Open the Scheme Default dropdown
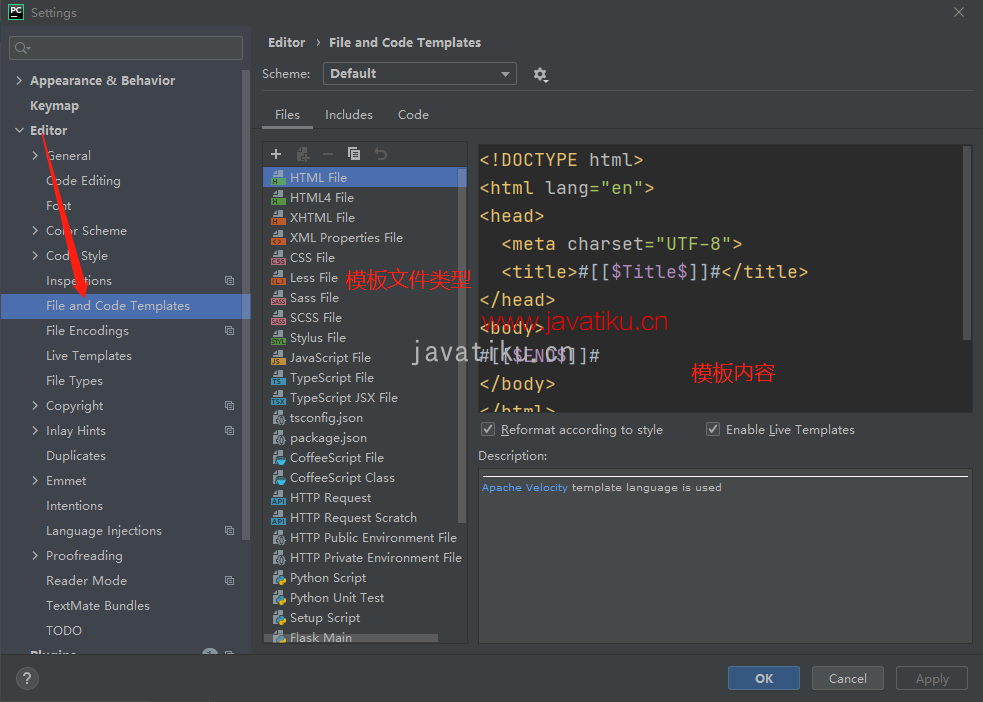Image resolution: width=983 pixels, height=702 pixels. (x=419, y=74)
